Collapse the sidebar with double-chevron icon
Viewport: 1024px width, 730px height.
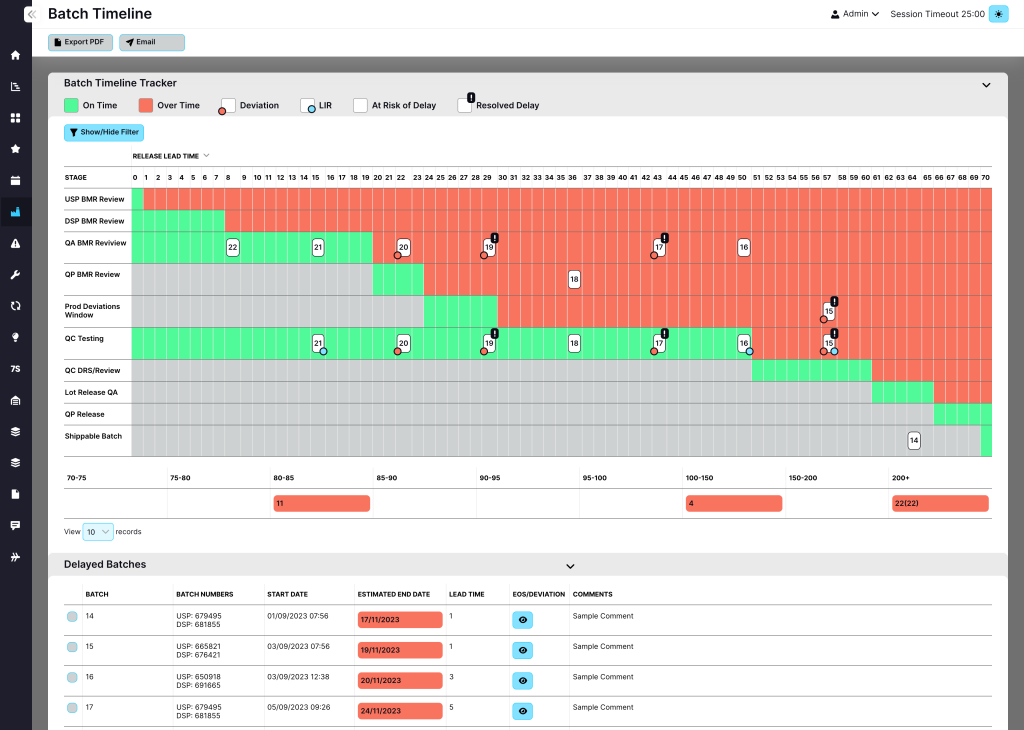pos(31,14)
